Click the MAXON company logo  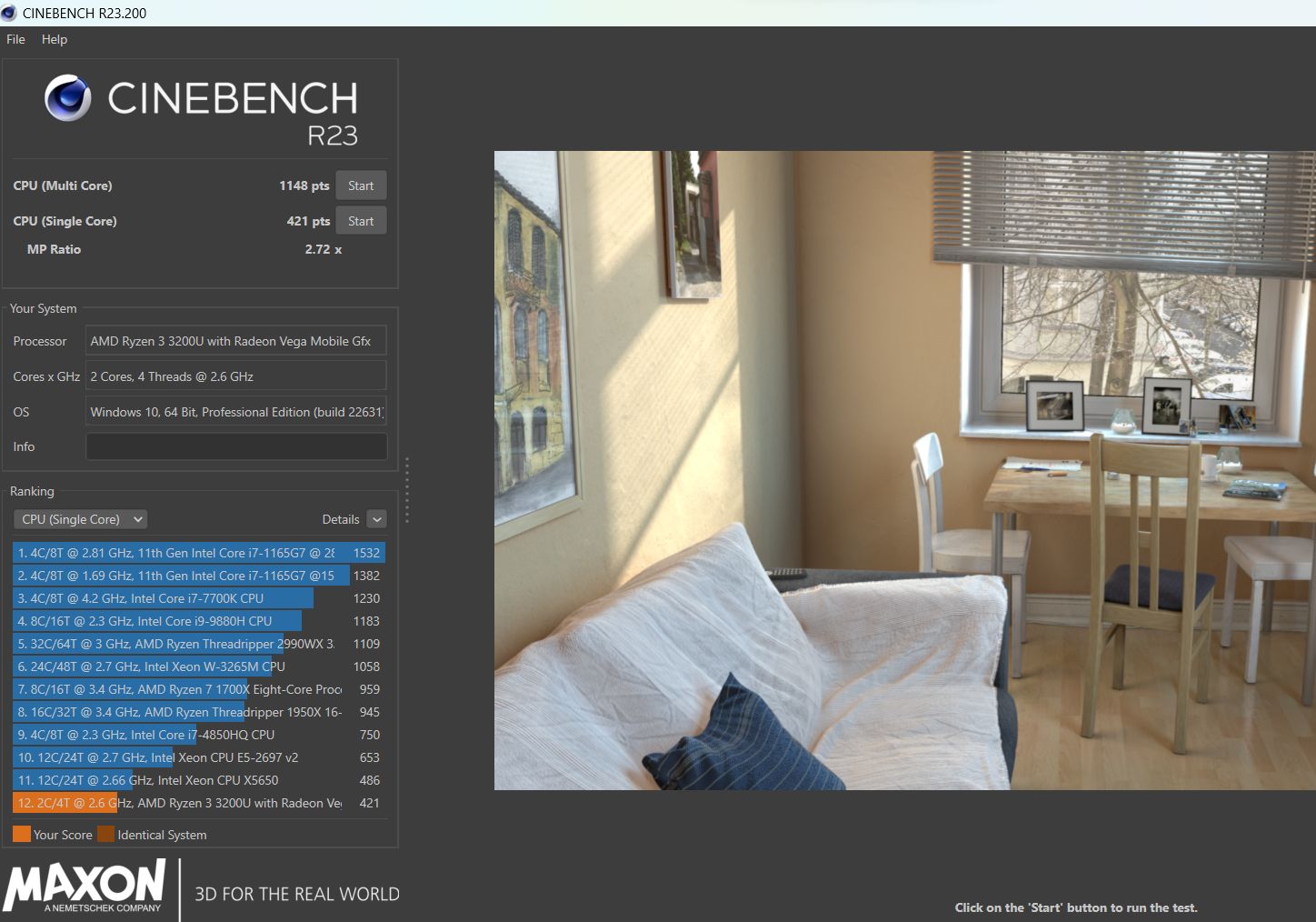[85, 887]
